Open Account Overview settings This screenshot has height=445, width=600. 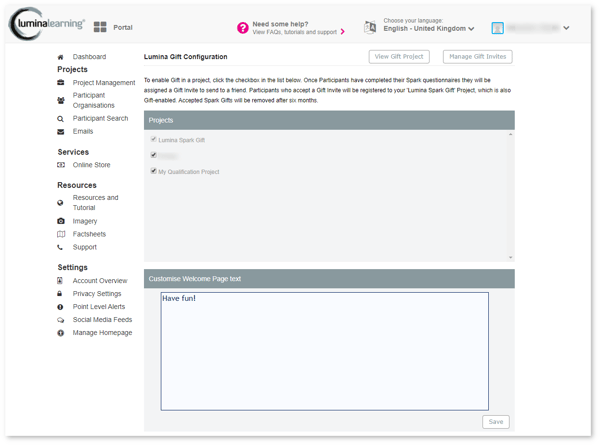click(100, 280)
